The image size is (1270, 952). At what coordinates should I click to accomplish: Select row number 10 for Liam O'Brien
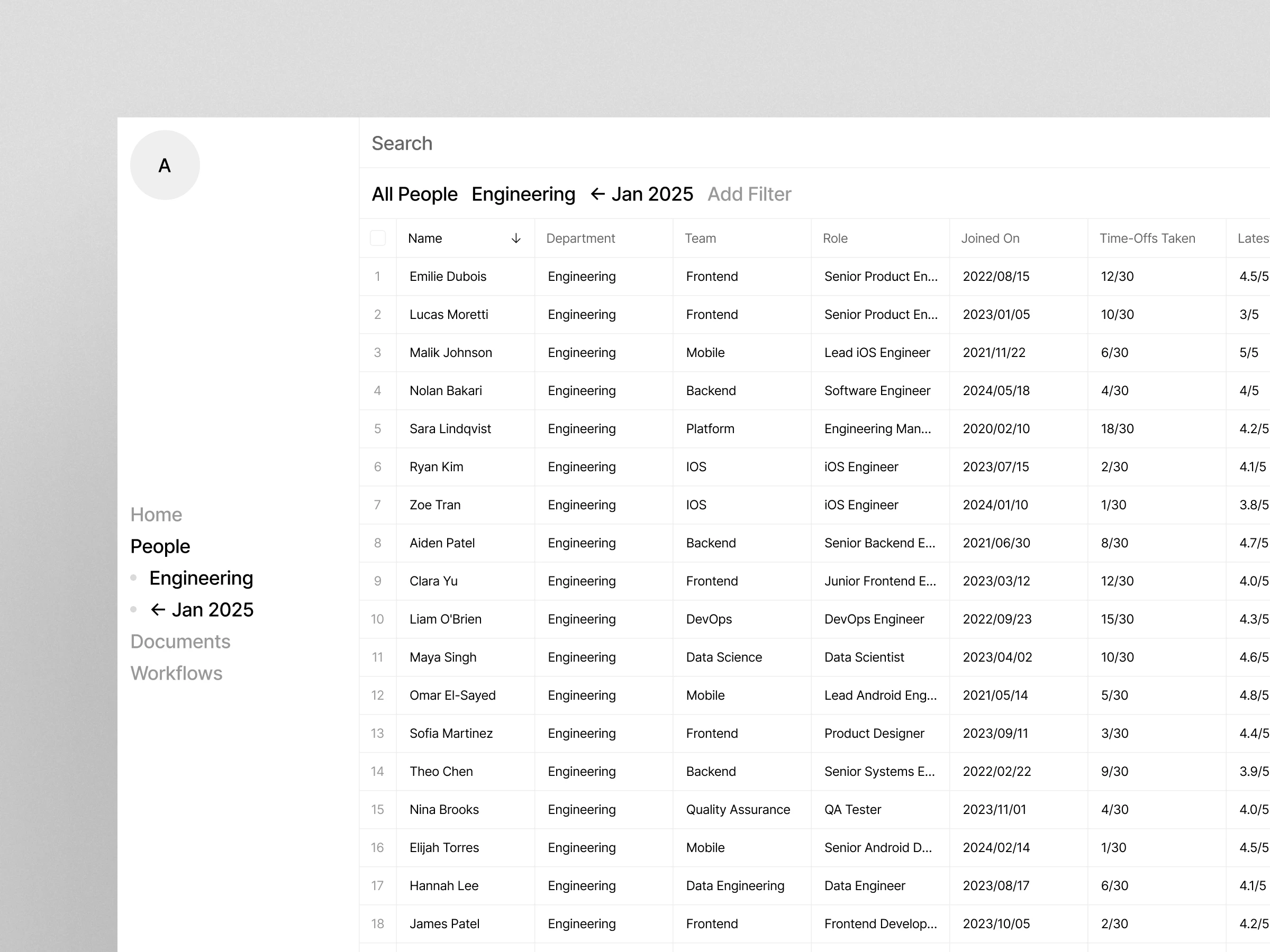(377, 619)
